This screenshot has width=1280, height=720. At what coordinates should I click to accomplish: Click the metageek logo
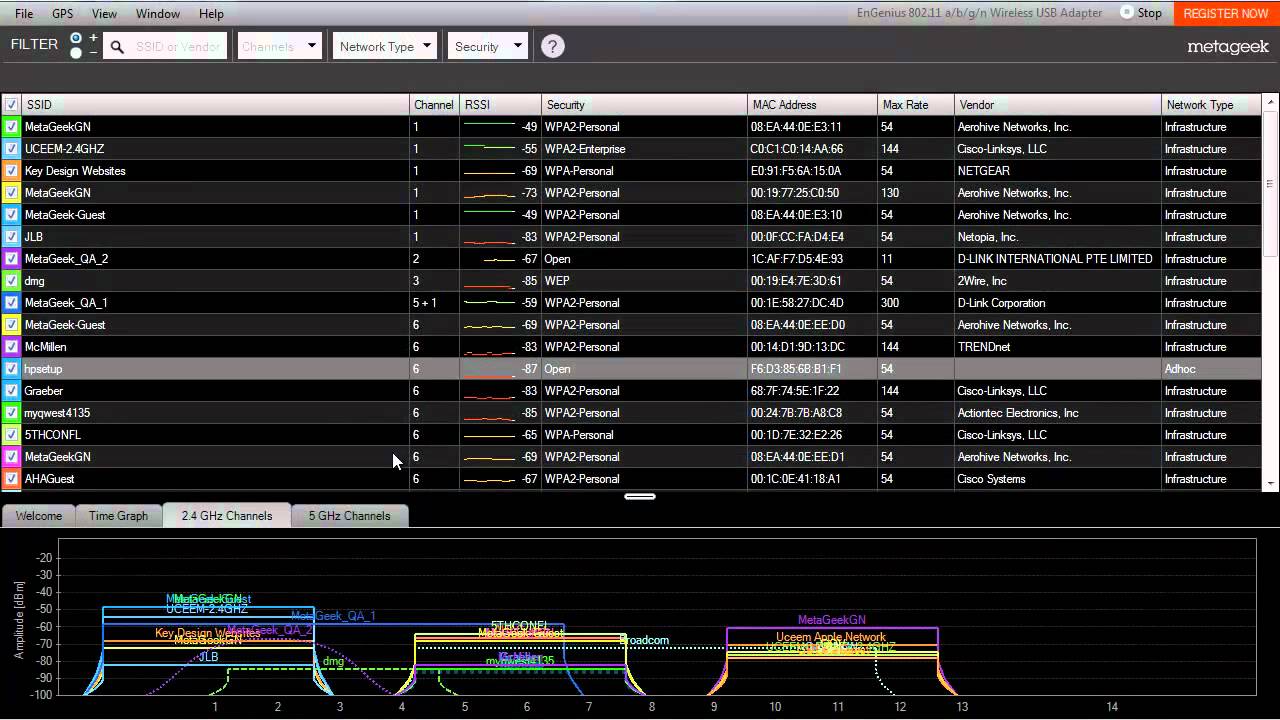[x=1228, y=47]
